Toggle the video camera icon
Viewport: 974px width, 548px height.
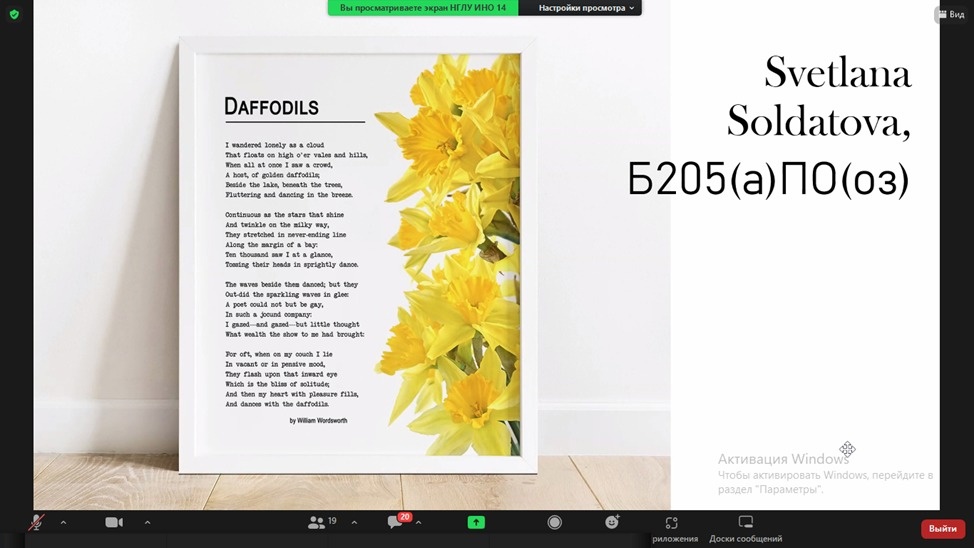(x=114, y=523)
